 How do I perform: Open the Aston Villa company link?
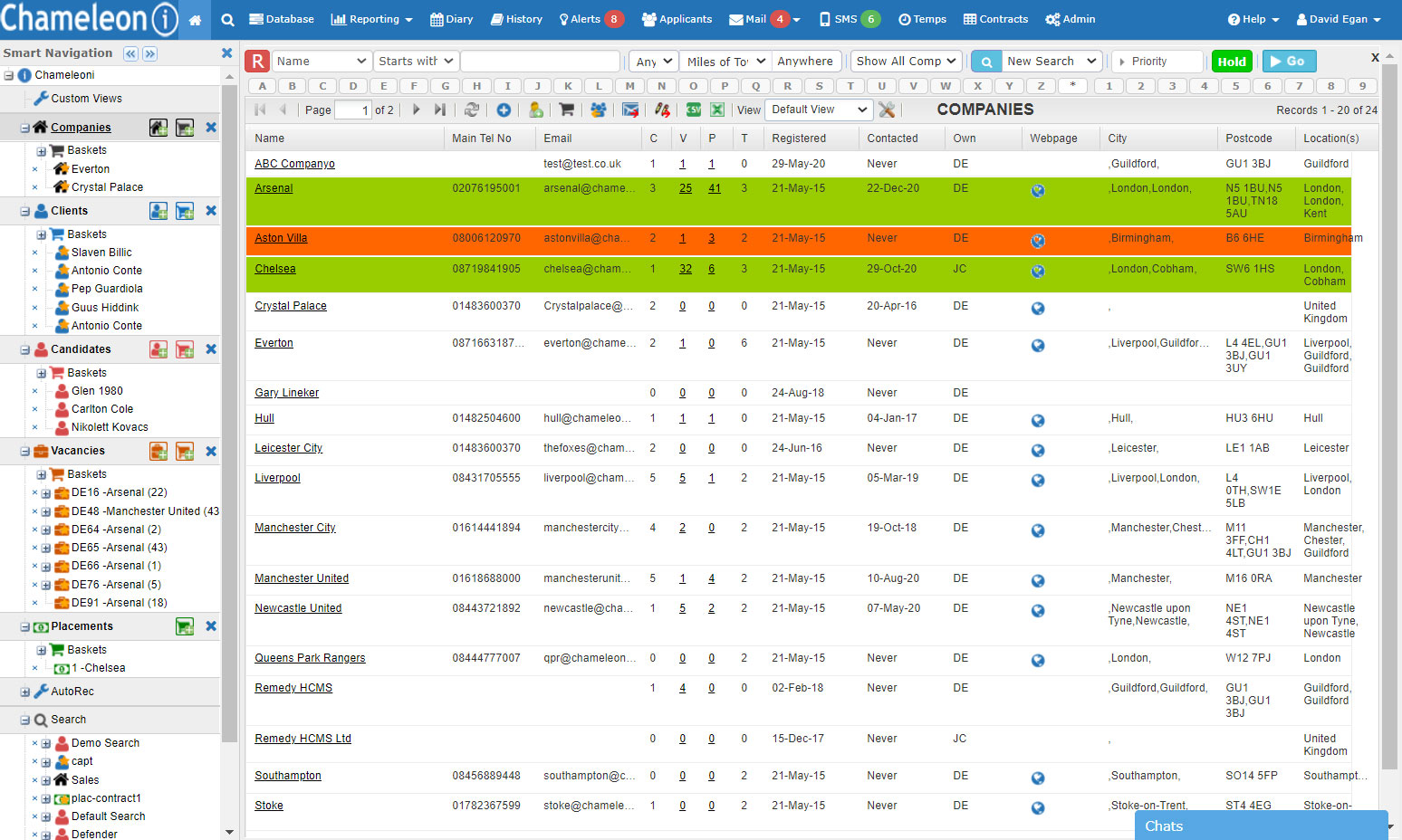click(x=281, y=238)
